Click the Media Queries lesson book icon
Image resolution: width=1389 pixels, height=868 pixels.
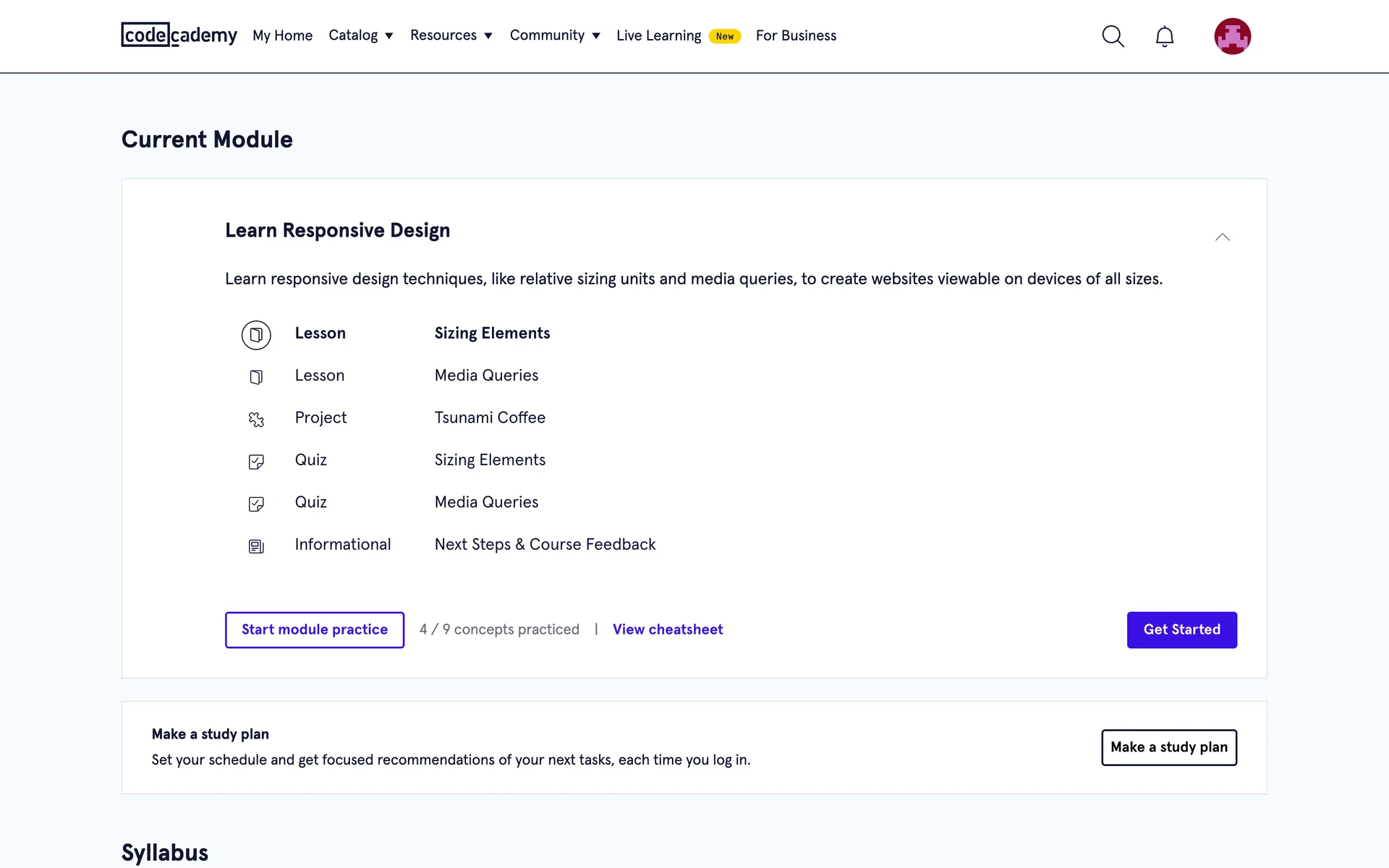point(256,377)
